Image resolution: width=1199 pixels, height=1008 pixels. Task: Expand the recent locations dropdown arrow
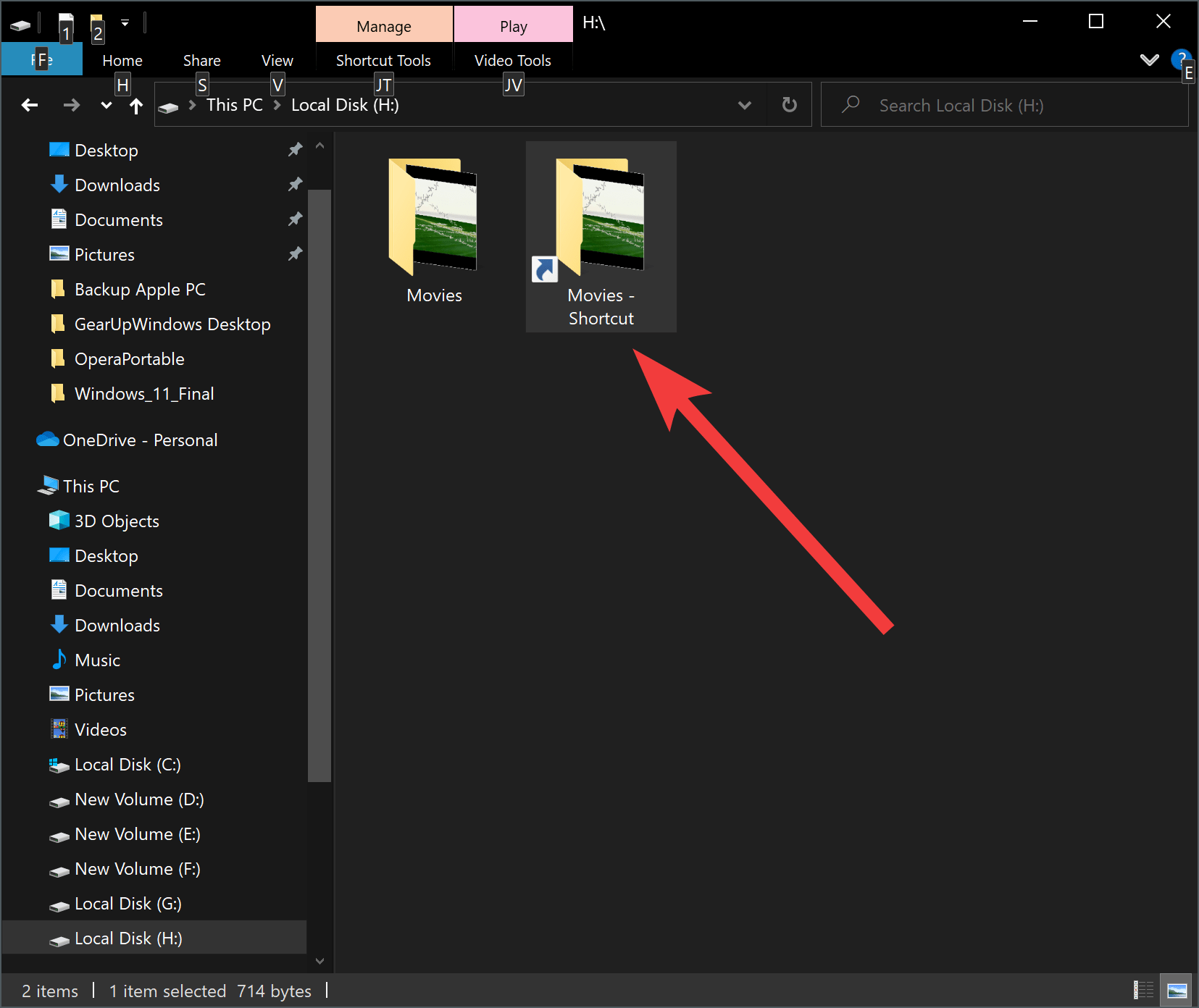pyautogui.click(x=106, y=105)
